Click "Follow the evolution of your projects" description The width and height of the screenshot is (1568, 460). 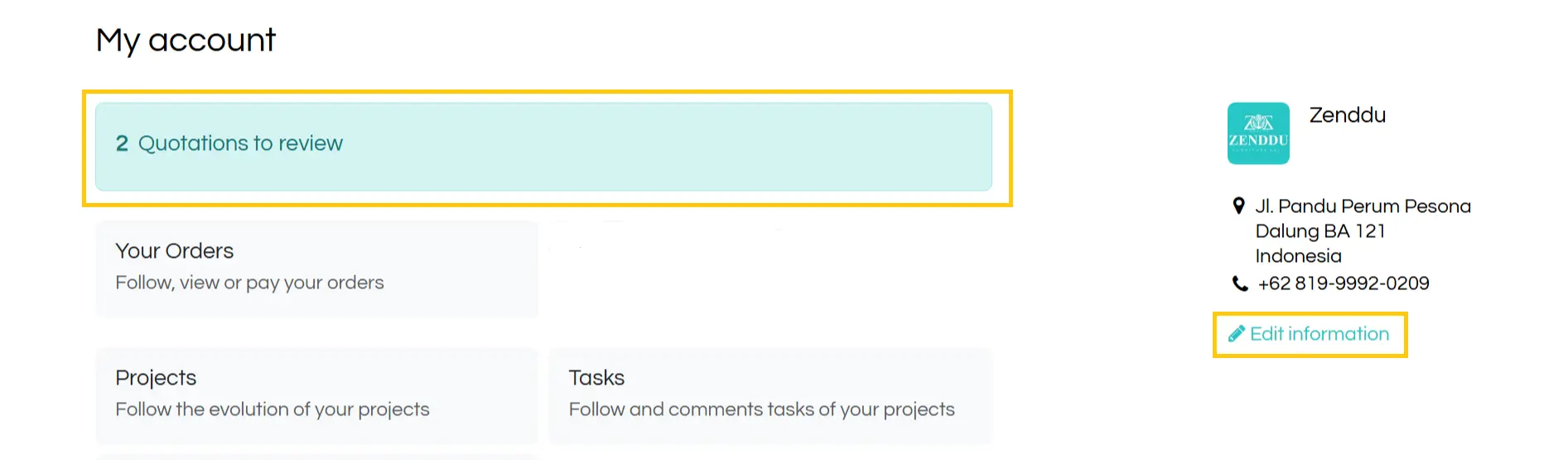(273, 409)
